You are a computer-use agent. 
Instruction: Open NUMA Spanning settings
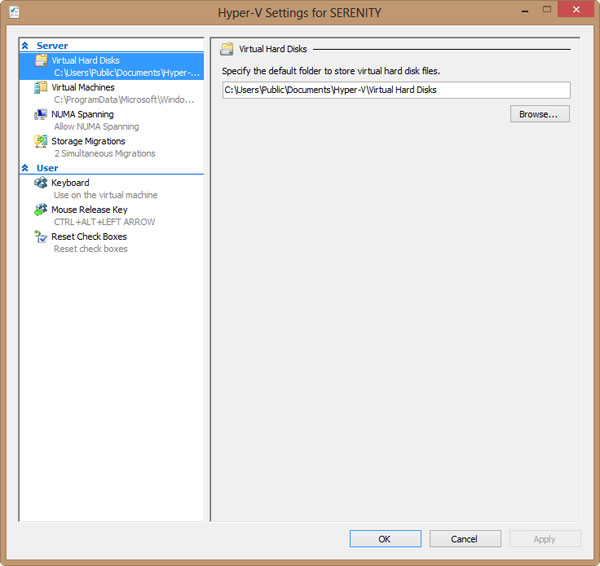(x=112, y=120)
